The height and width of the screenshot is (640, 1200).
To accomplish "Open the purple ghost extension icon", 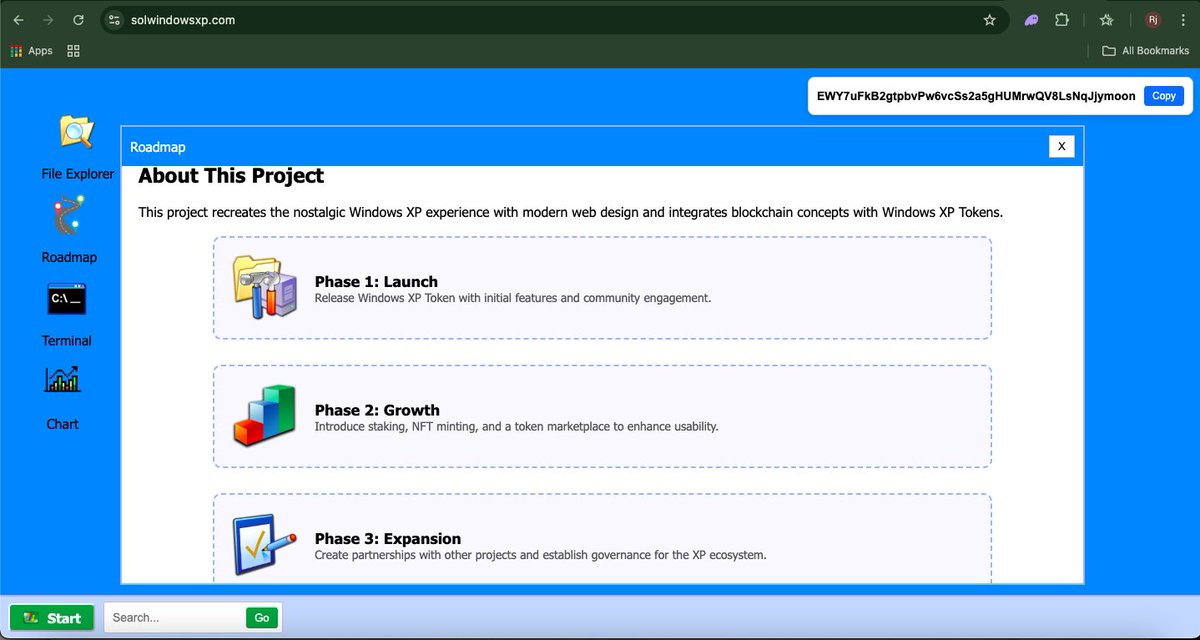I will click(1031, 19).
